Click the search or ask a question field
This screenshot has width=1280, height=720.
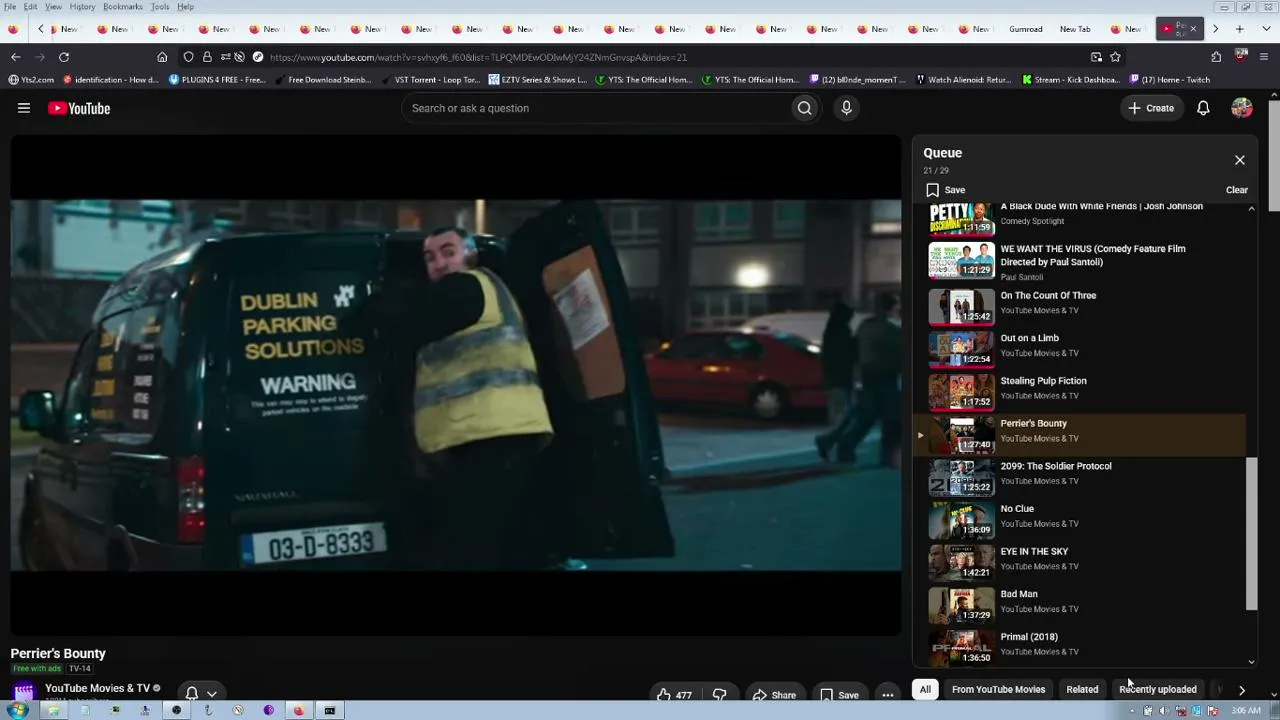pos(597,108)
